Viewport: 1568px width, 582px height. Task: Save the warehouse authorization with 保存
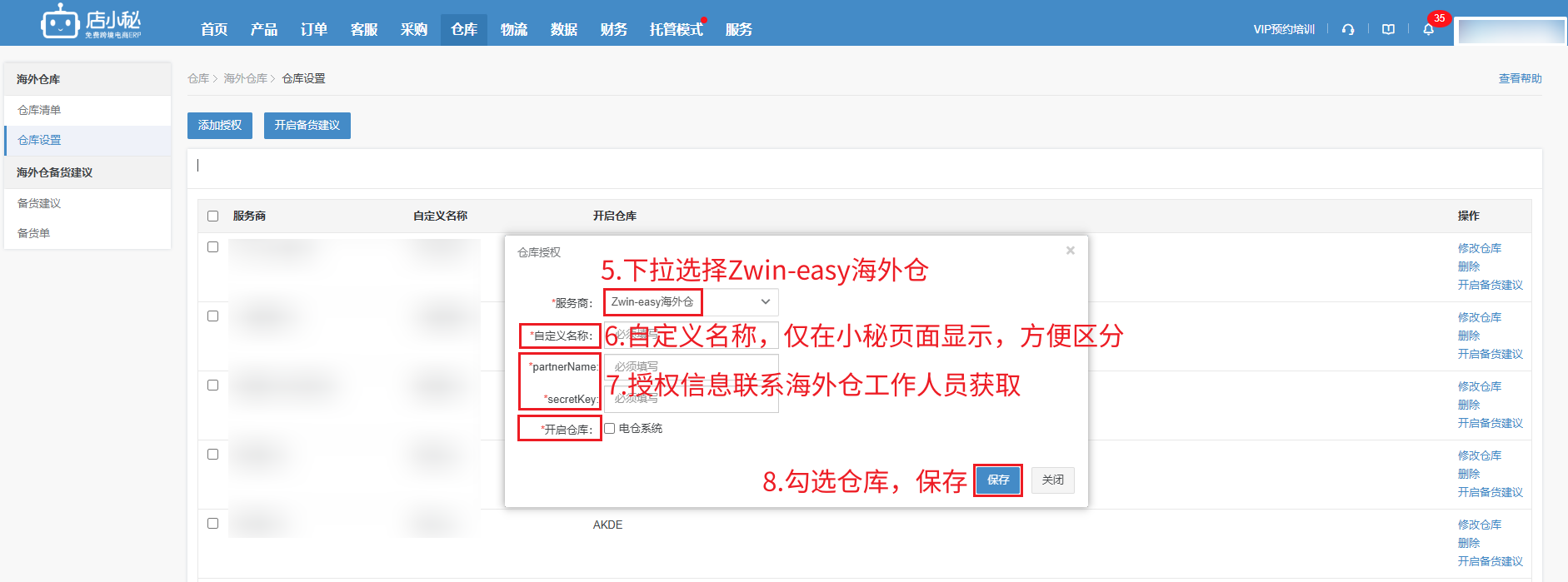coord(998,480)
